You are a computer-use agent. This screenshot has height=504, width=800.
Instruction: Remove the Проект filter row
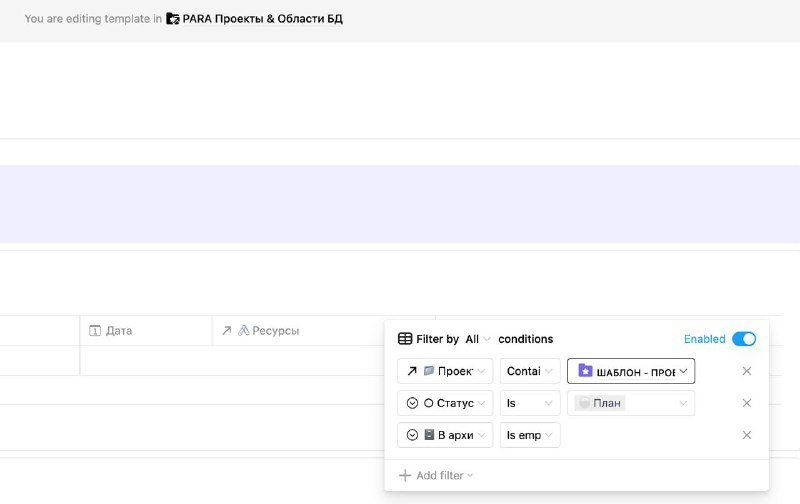coord(746,371)
